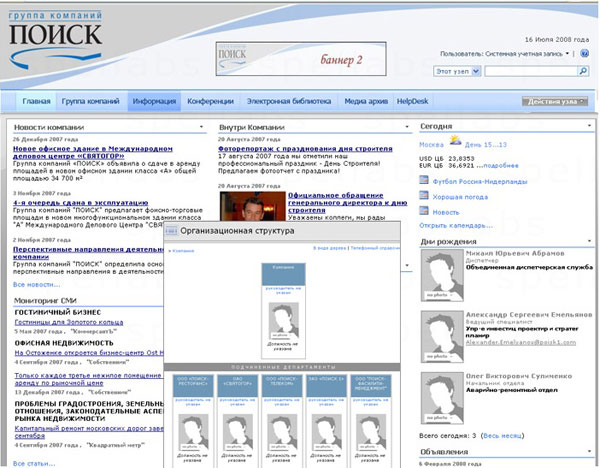
Task: Open Олег Викторович Сулименко's photo
Action: 442,398
